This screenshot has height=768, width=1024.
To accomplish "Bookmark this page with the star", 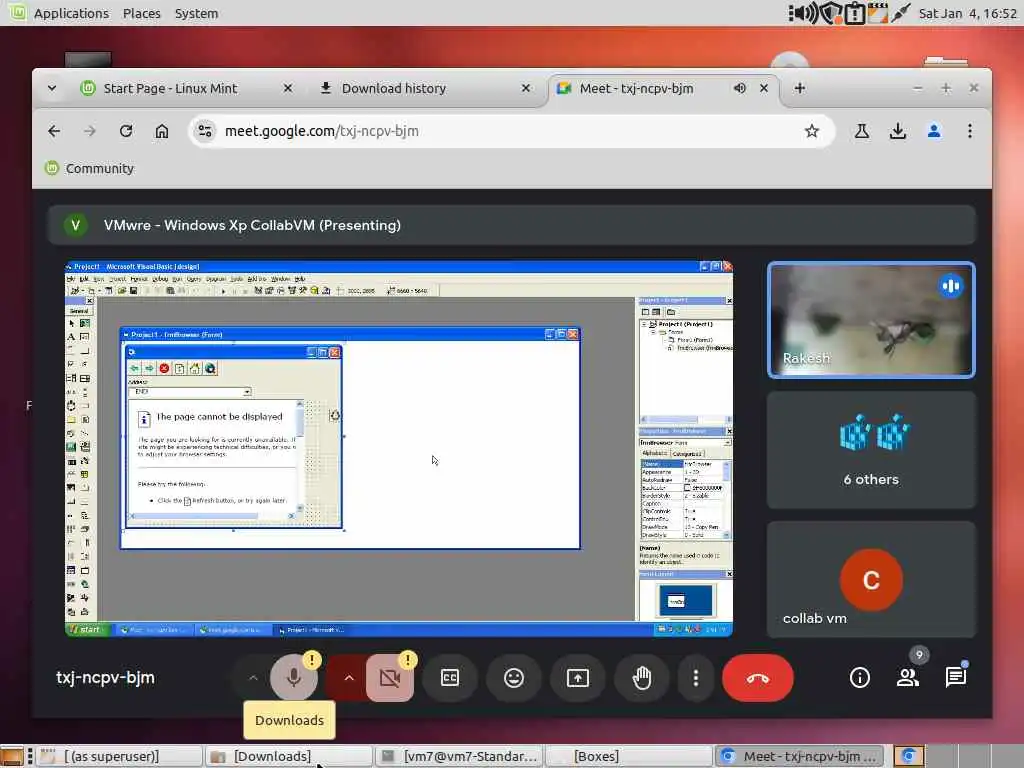I will click(812, 131).
